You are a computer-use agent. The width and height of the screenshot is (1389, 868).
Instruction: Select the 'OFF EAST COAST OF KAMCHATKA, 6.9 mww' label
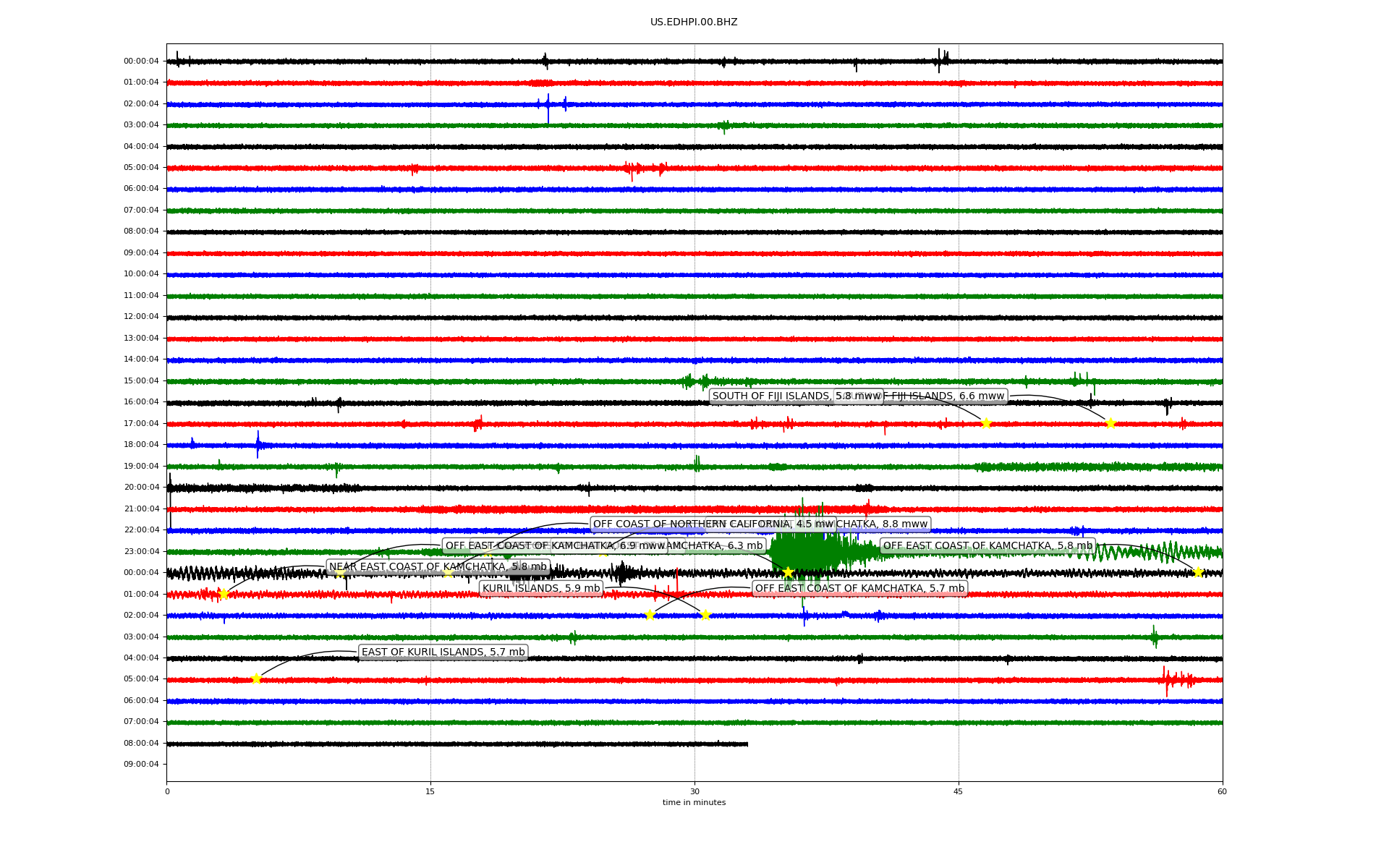pos(555,545)
